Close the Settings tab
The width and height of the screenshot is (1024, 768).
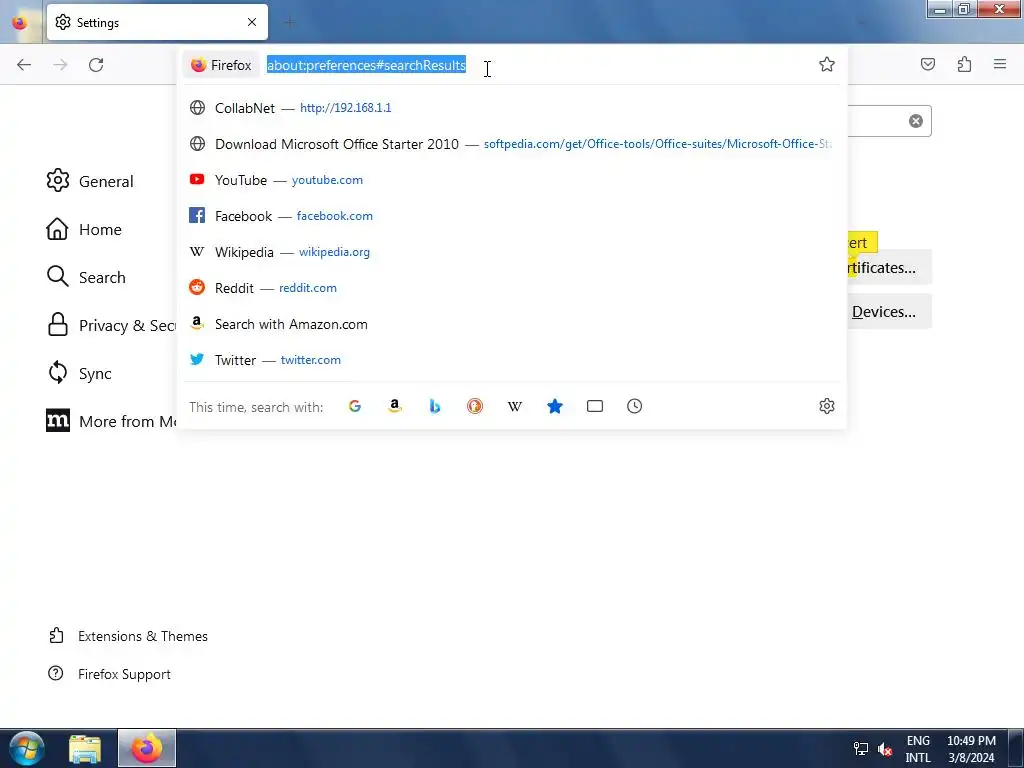(252, 22)
